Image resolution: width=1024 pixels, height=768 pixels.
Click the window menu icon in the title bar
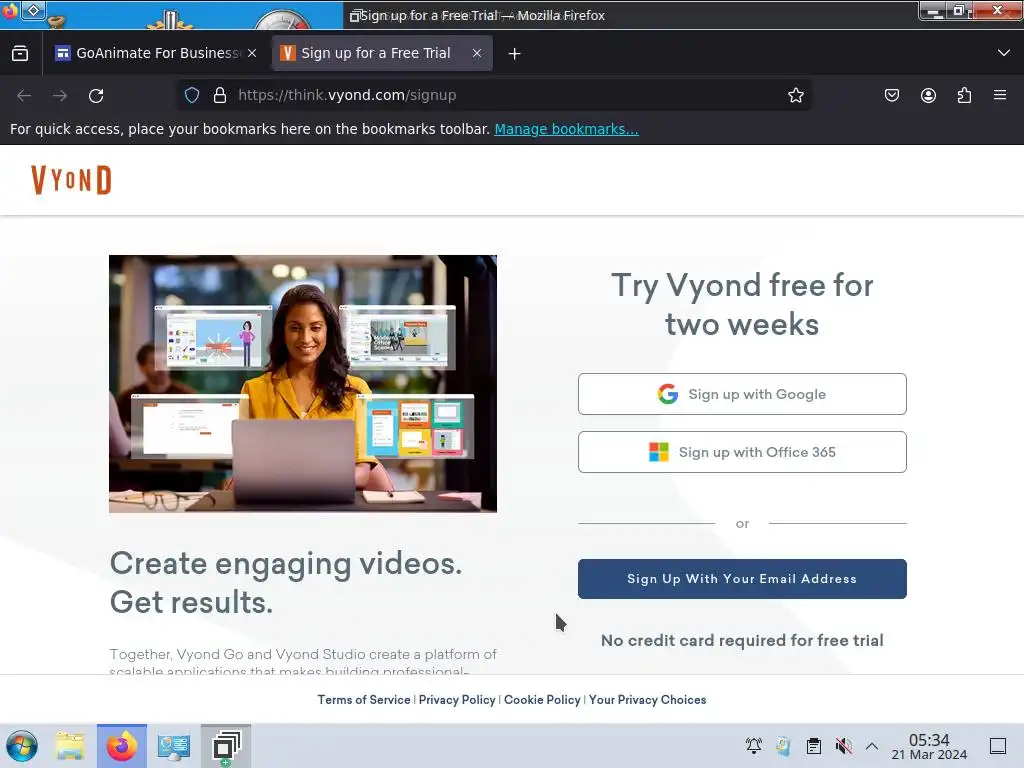10,11
